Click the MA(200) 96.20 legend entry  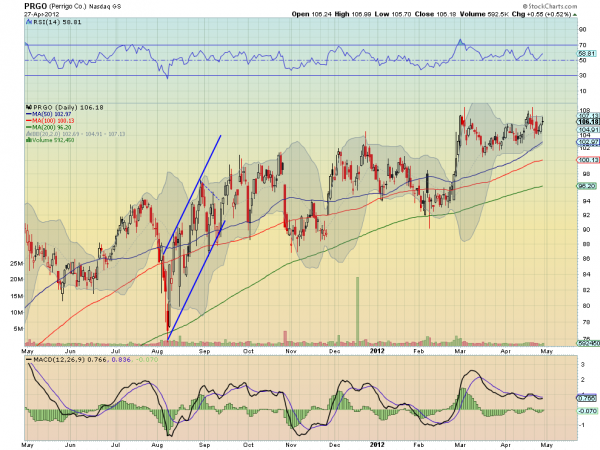click(48, 127)
